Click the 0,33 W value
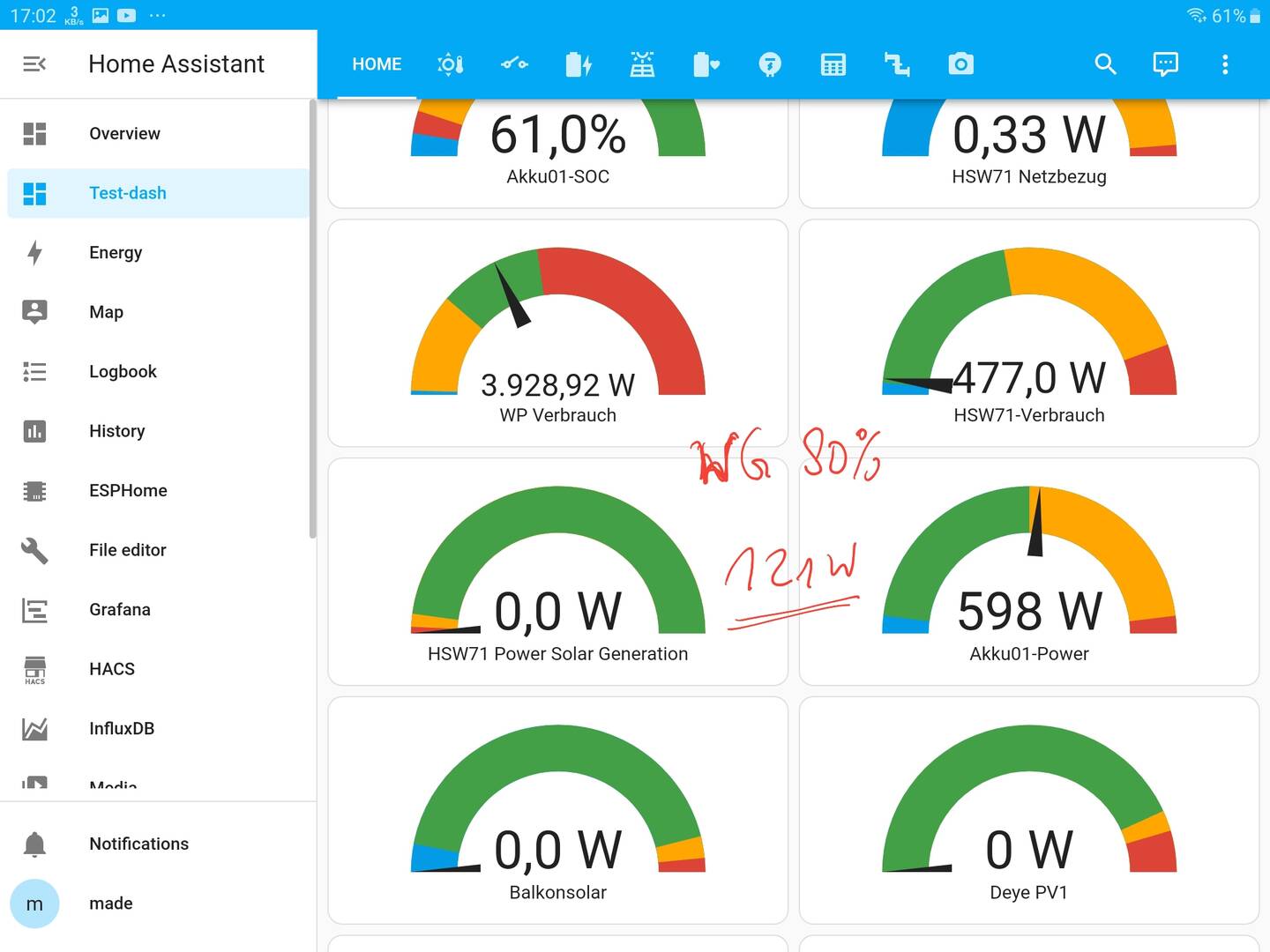1270x952 pixels. click(x=1029, y=135)
